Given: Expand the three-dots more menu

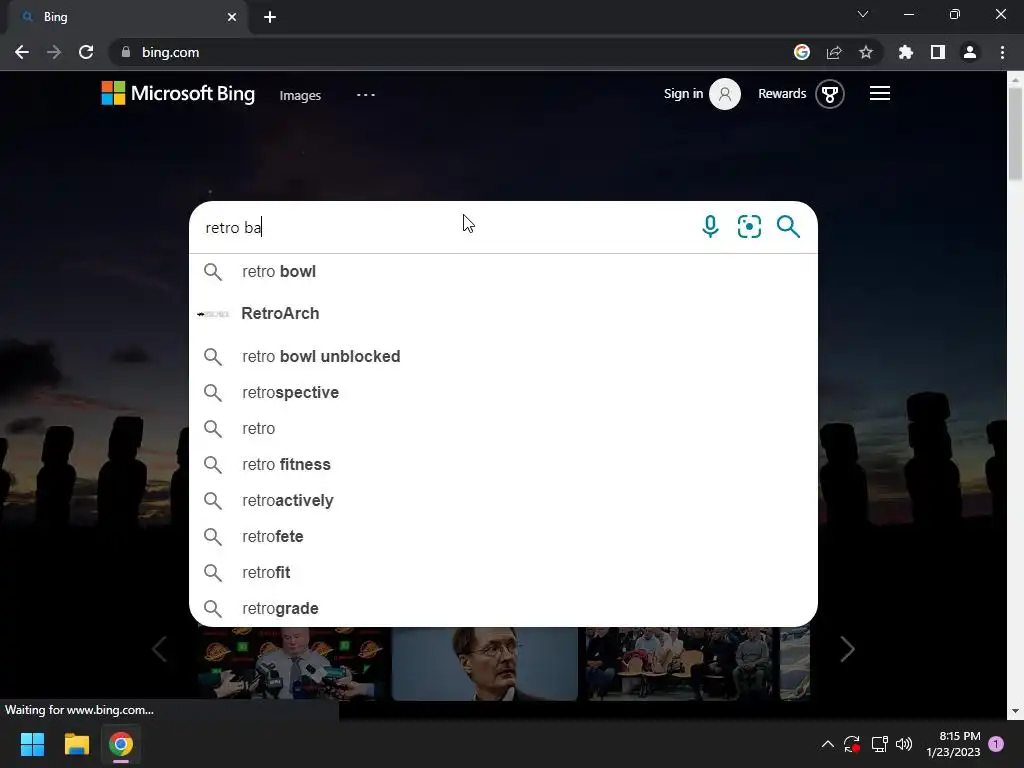Looking at the screenshot, I should [x=366, y=95].
